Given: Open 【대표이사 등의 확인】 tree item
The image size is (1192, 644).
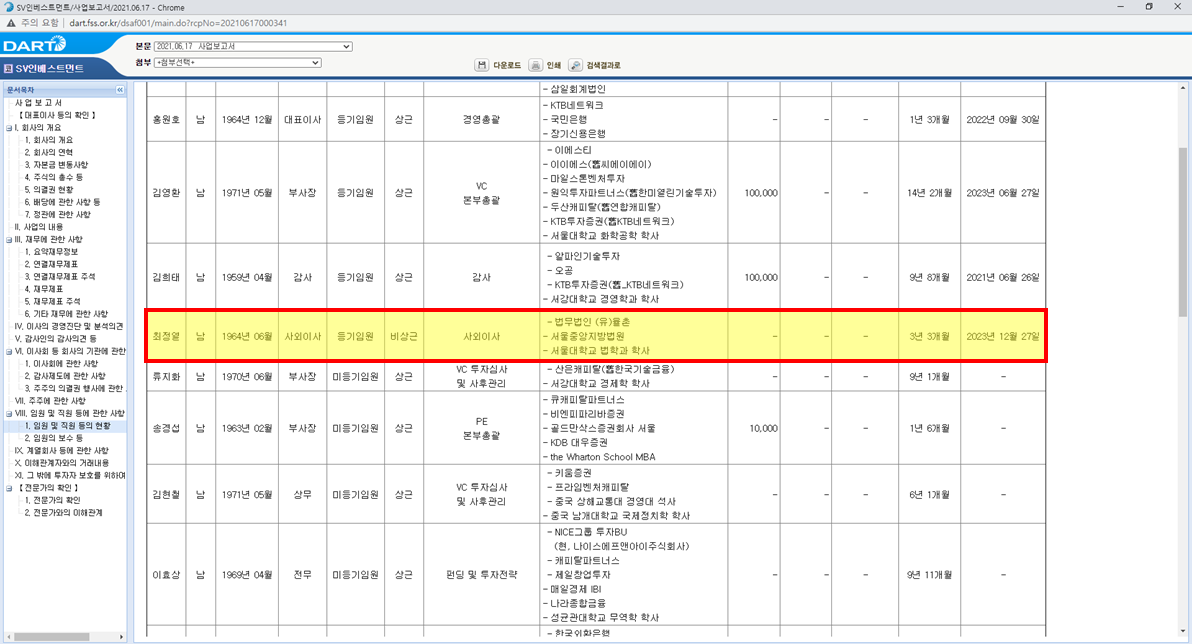Looking at the screenshot, I should coord(57,115).
